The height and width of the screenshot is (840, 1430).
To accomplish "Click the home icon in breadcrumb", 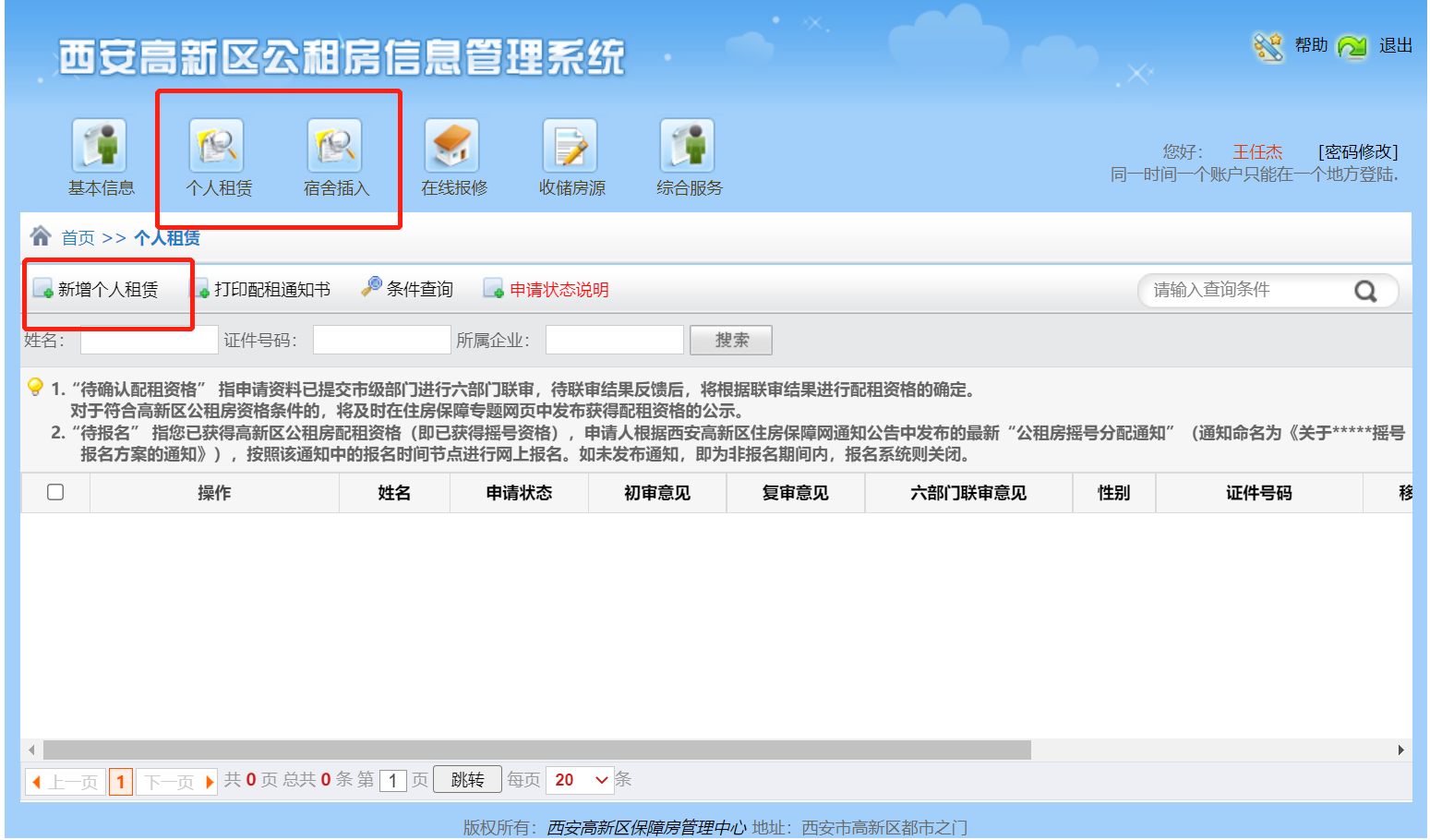I will [x=41, y=236].
